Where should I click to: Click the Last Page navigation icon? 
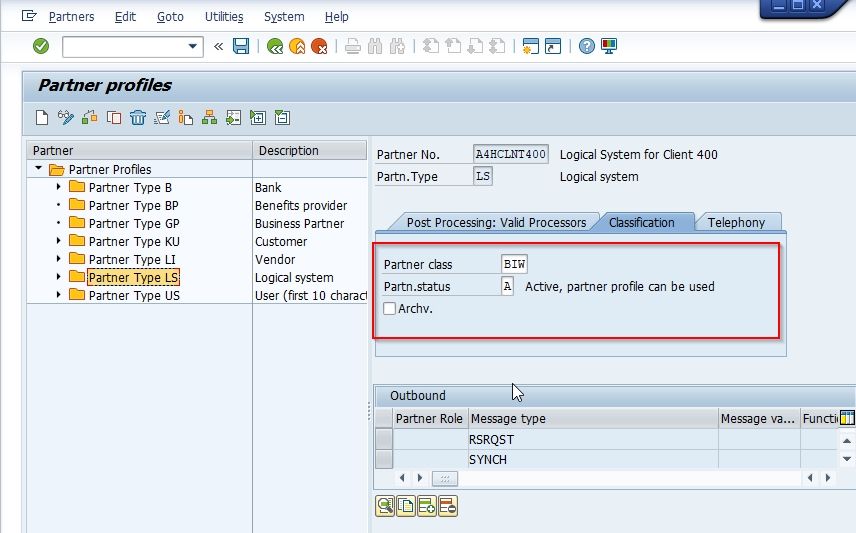click(x=497, y=46)
